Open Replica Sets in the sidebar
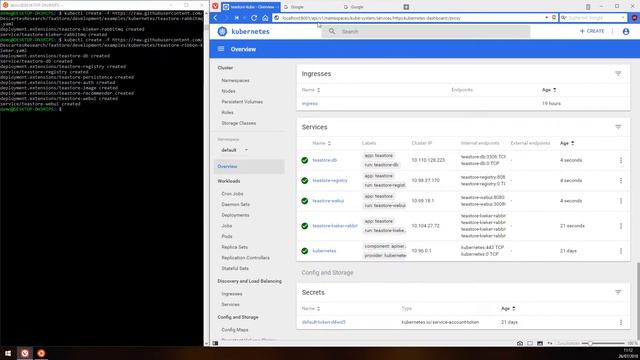Viewport: 640px width, 360px height. pos(234,247)
